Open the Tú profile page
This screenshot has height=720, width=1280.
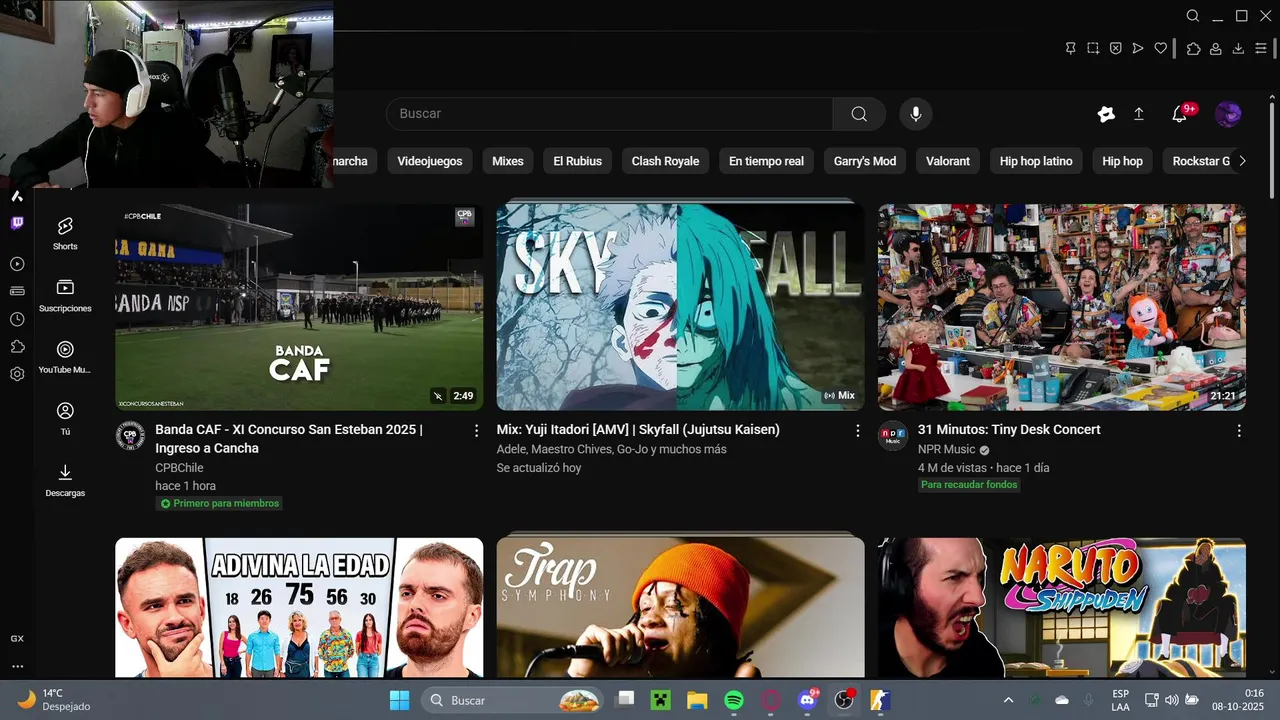click(x=65, y=418)
